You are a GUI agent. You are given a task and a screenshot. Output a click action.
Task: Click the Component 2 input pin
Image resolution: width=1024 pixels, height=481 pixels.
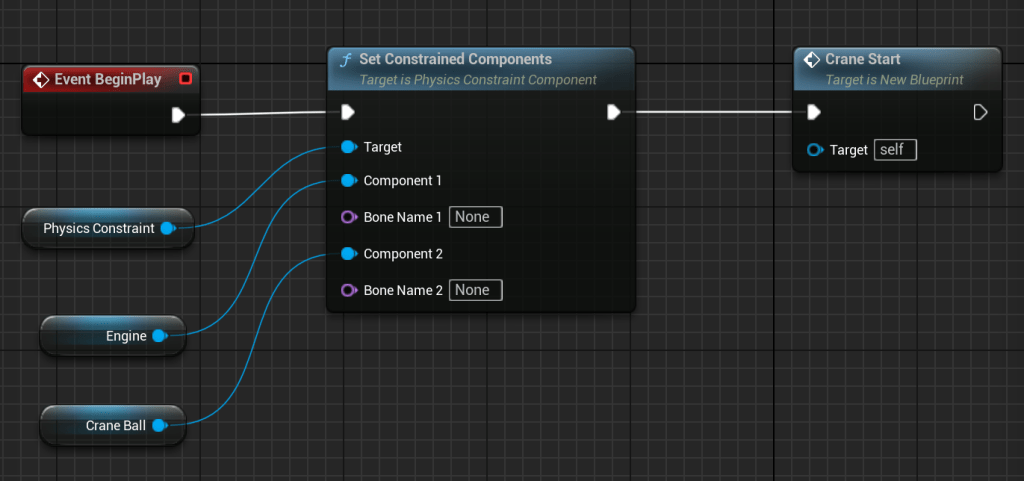click(x=348, y=254)
